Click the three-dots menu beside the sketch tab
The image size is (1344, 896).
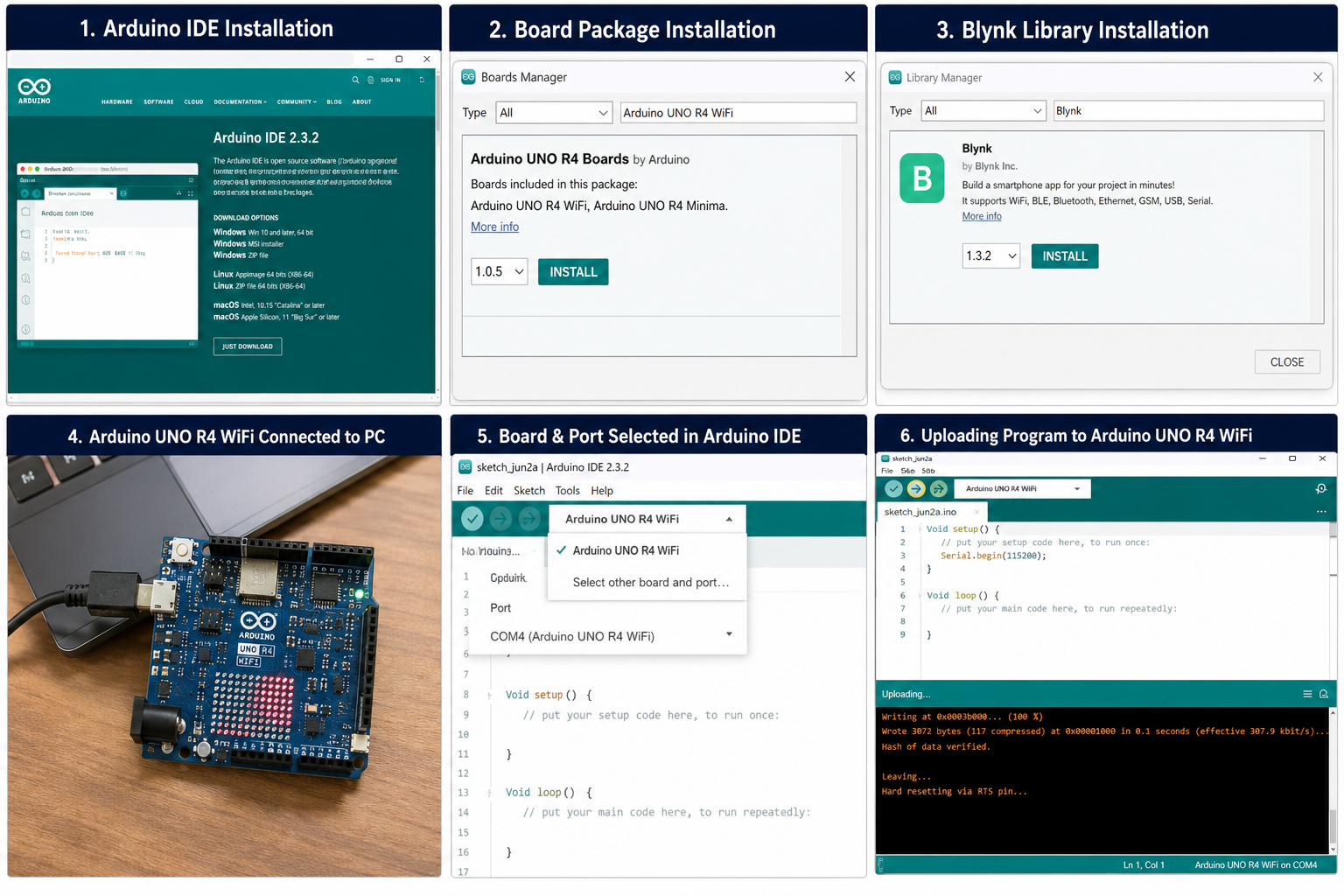click(1321, 512)
